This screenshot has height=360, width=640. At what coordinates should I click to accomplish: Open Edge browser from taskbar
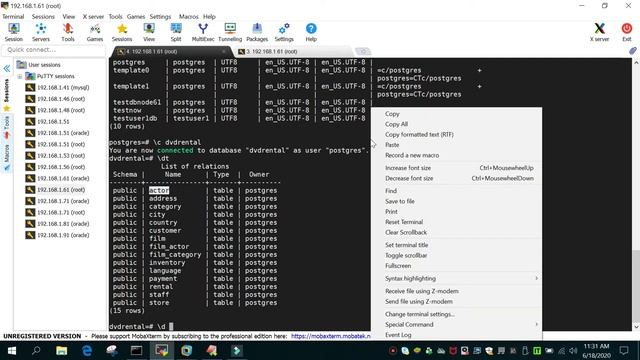coord(87,351)
